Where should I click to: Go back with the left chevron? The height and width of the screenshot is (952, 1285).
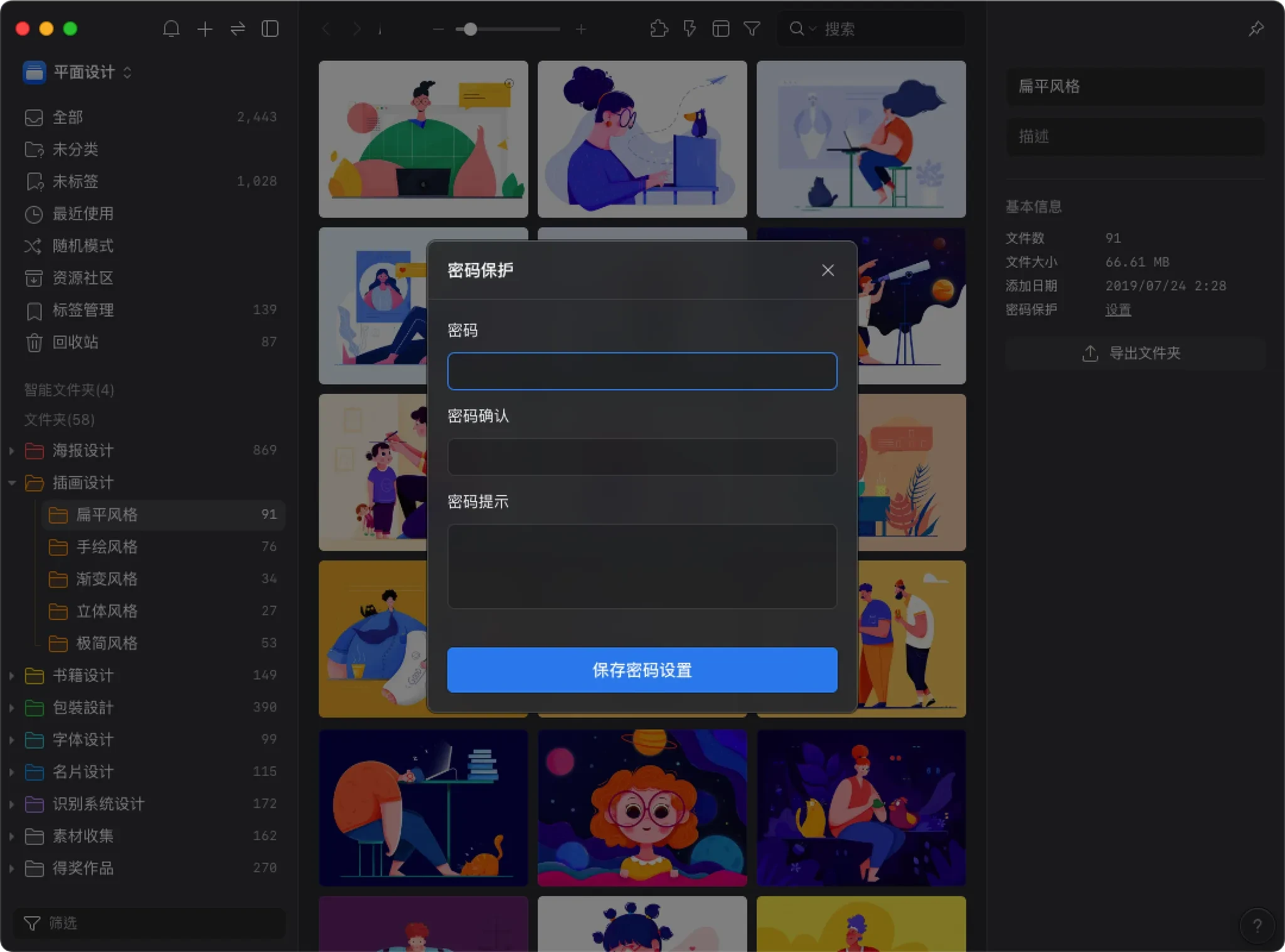[x=326, y=29]
